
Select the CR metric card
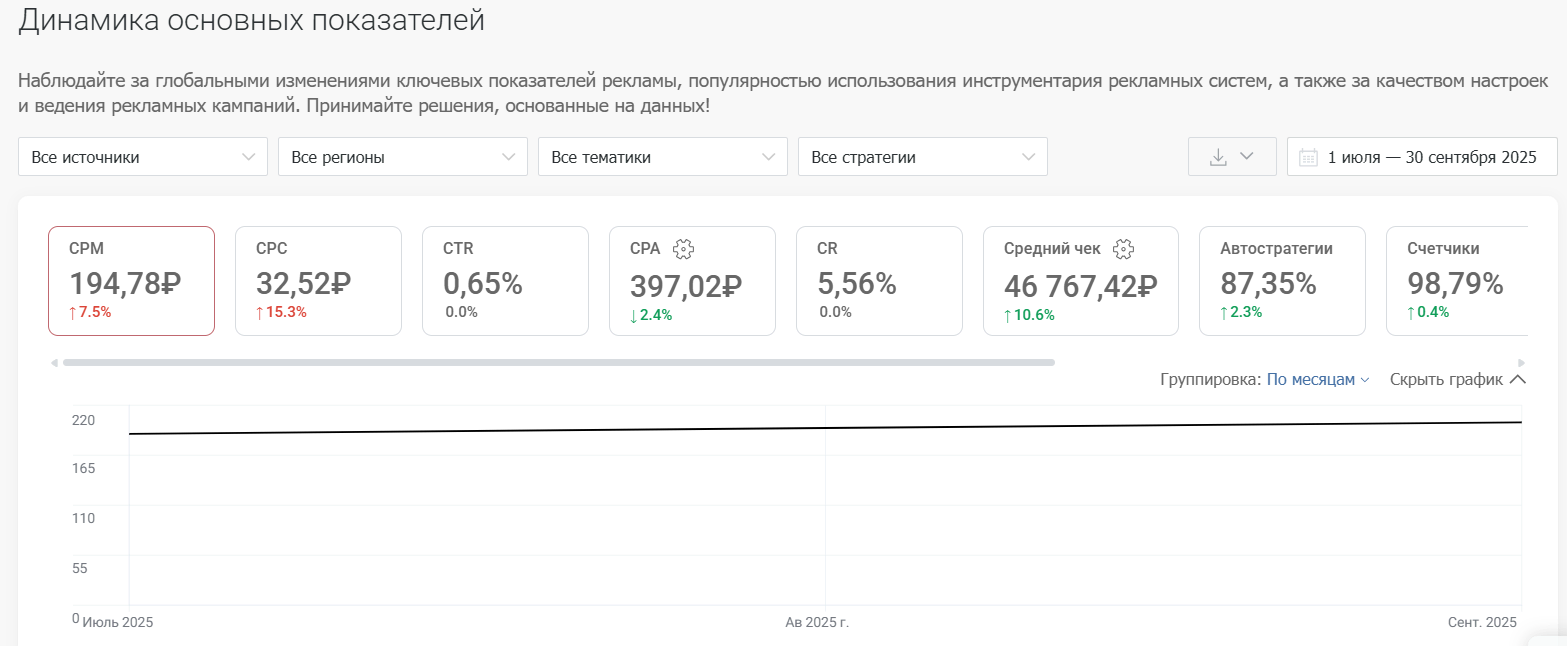879,281
